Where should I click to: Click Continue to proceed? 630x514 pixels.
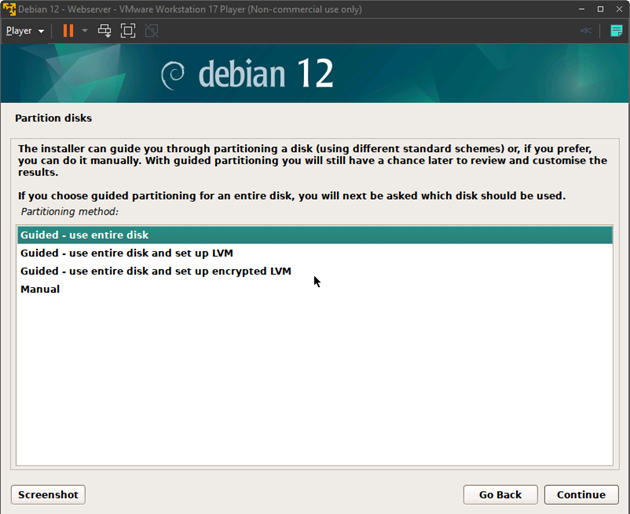coord(581,495)
